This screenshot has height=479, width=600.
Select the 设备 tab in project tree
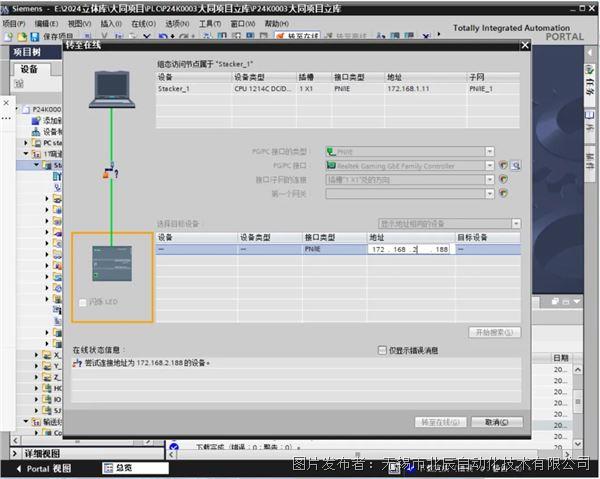tap(30, 69)
